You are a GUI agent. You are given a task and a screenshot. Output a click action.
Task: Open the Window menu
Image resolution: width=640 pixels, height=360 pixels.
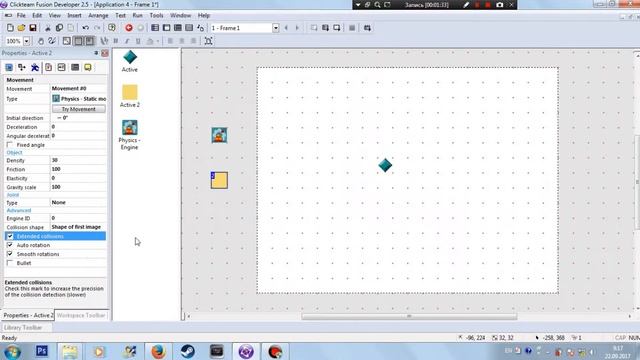[x=180, y=16]
